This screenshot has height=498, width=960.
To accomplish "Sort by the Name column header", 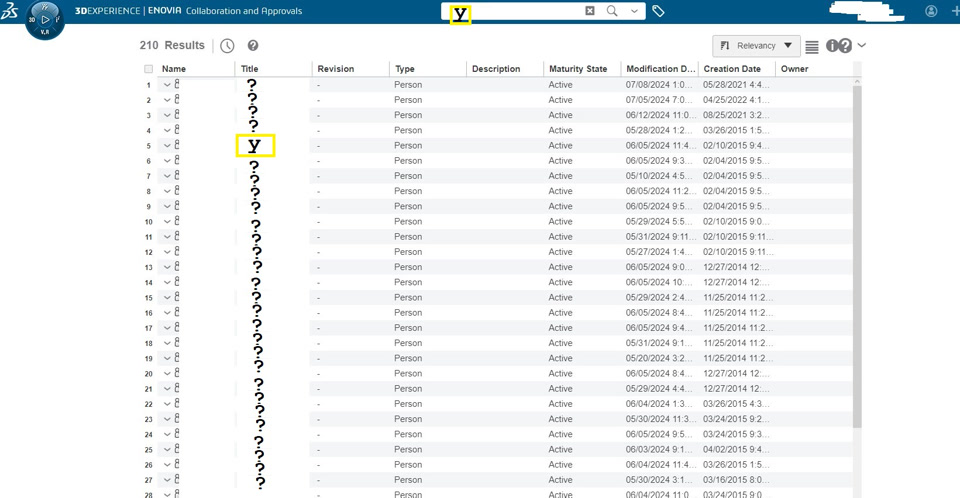I will pyautogui.click(x=174, y=69).
